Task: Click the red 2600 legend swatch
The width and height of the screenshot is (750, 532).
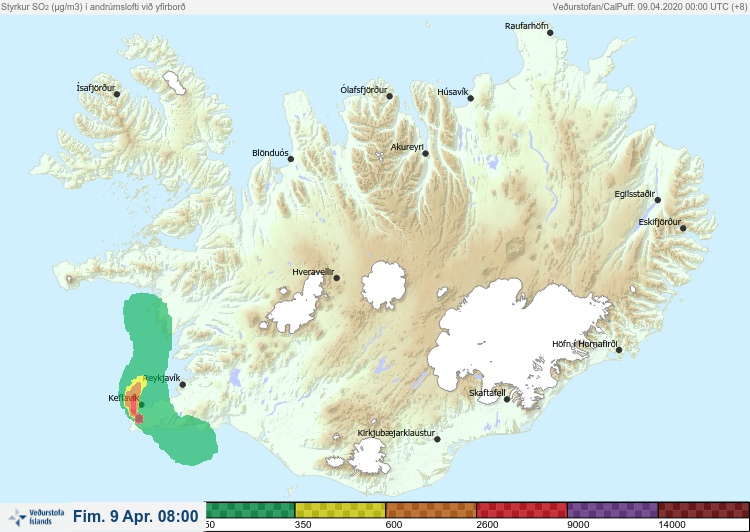Action: [x=522, y=510]
